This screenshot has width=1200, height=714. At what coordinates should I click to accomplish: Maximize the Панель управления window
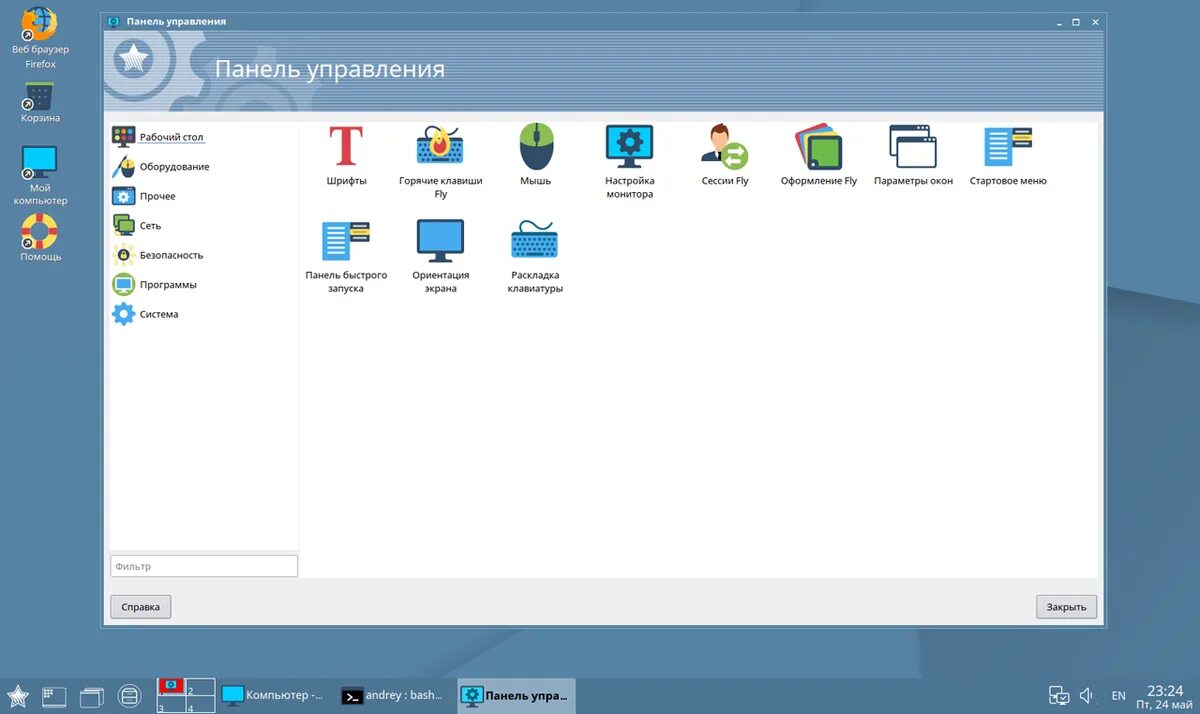[x=1076, y=21]
